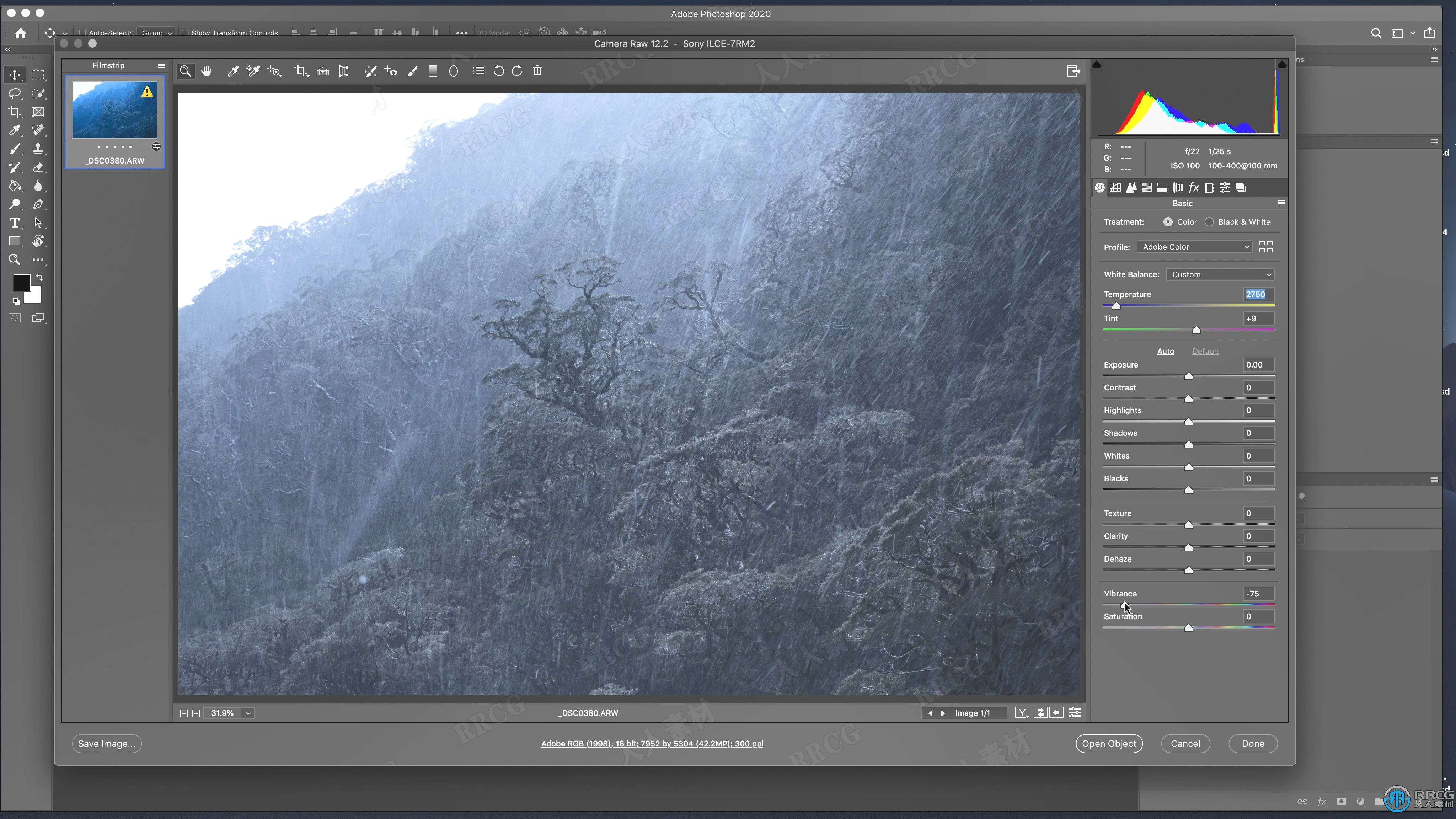Screen dimensions: 1456x819
Task: Expand the White Balance dropdown
Action: pyautogui.click(x=1220, y=274)
